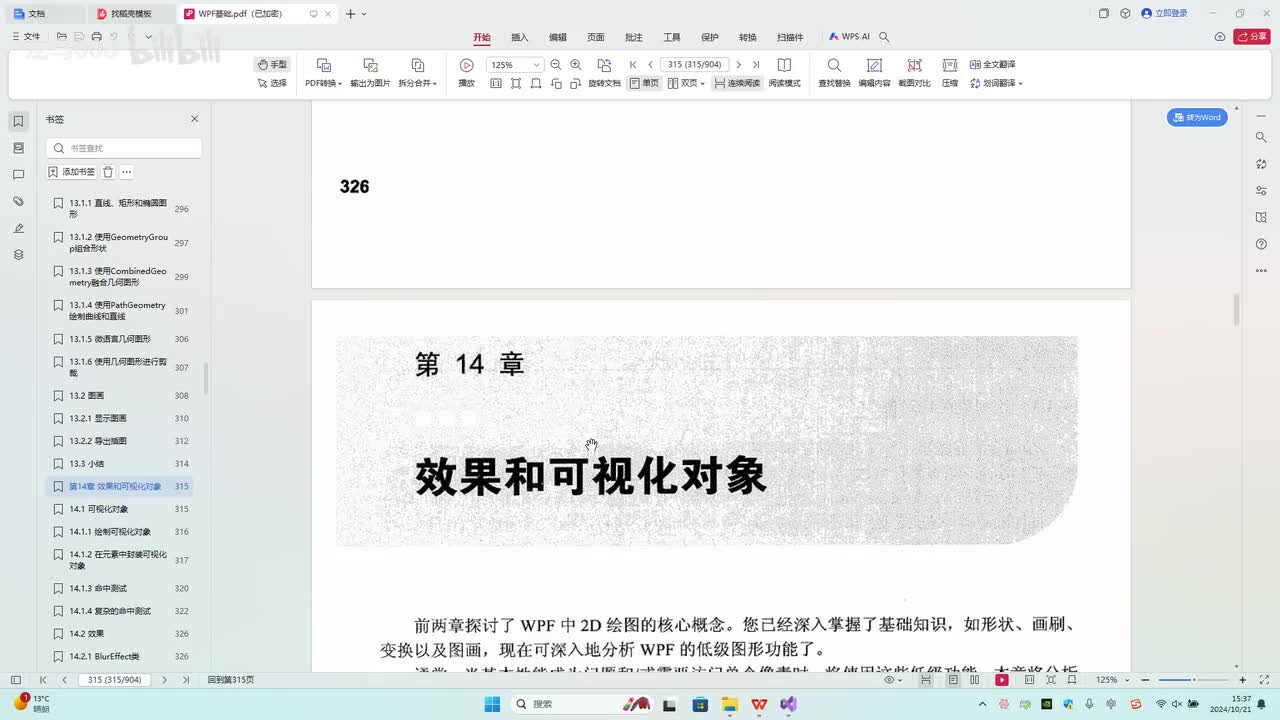Select bookmark 14.2.1 BlurEffect类
This screenshot has height=720, width=1280.
coord(121,656)
